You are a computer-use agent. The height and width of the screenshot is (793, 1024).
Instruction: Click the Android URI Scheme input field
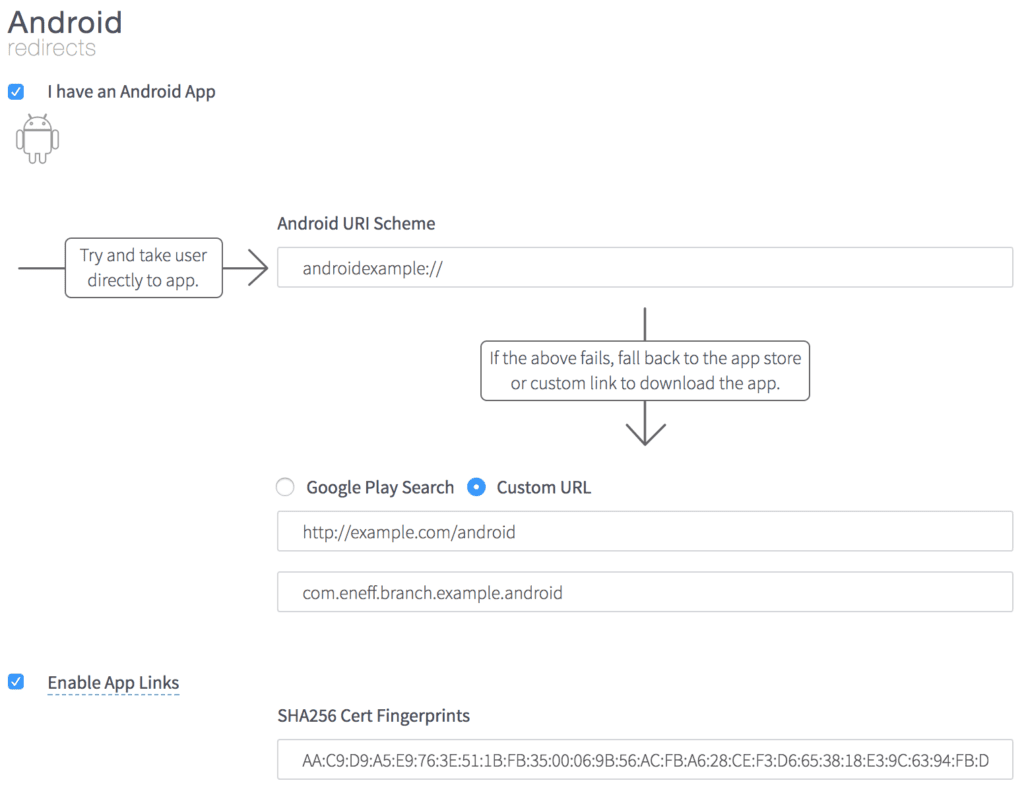point(645,267)
